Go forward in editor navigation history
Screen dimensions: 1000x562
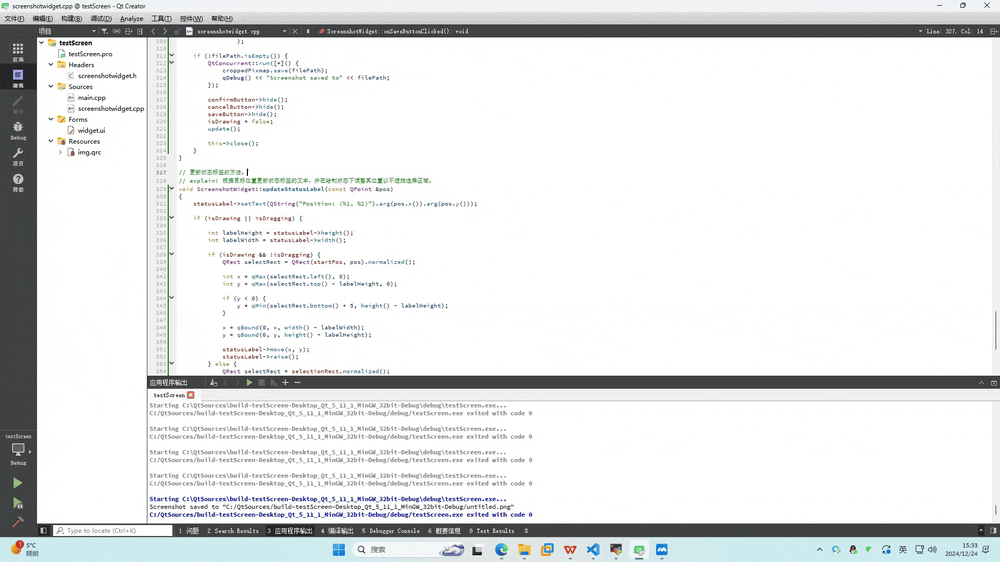(165, 31)
